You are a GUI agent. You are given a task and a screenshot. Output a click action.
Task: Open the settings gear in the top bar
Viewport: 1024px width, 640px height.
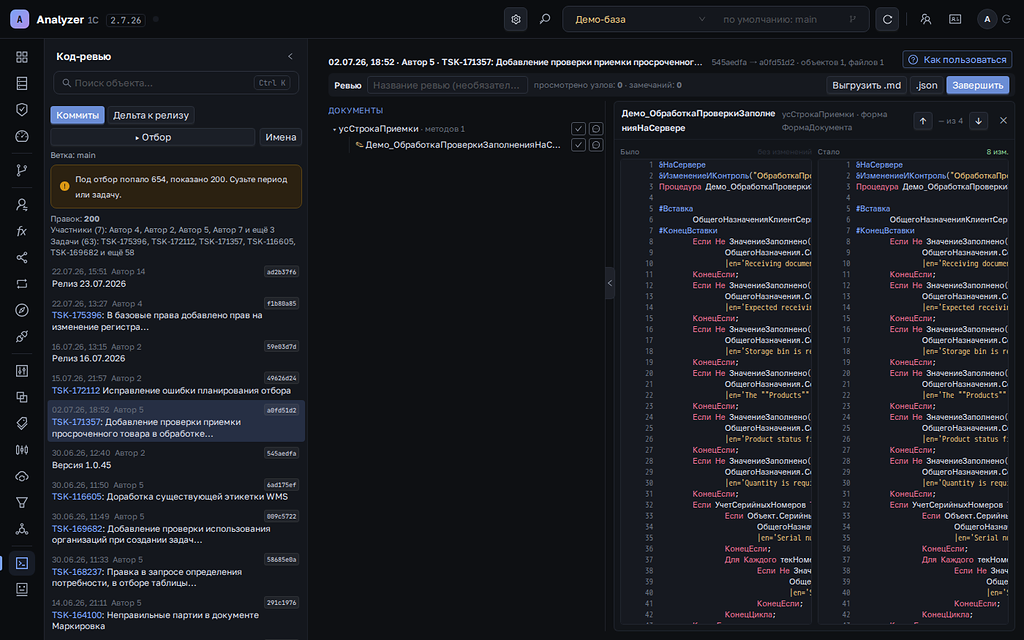pos(515,20)
